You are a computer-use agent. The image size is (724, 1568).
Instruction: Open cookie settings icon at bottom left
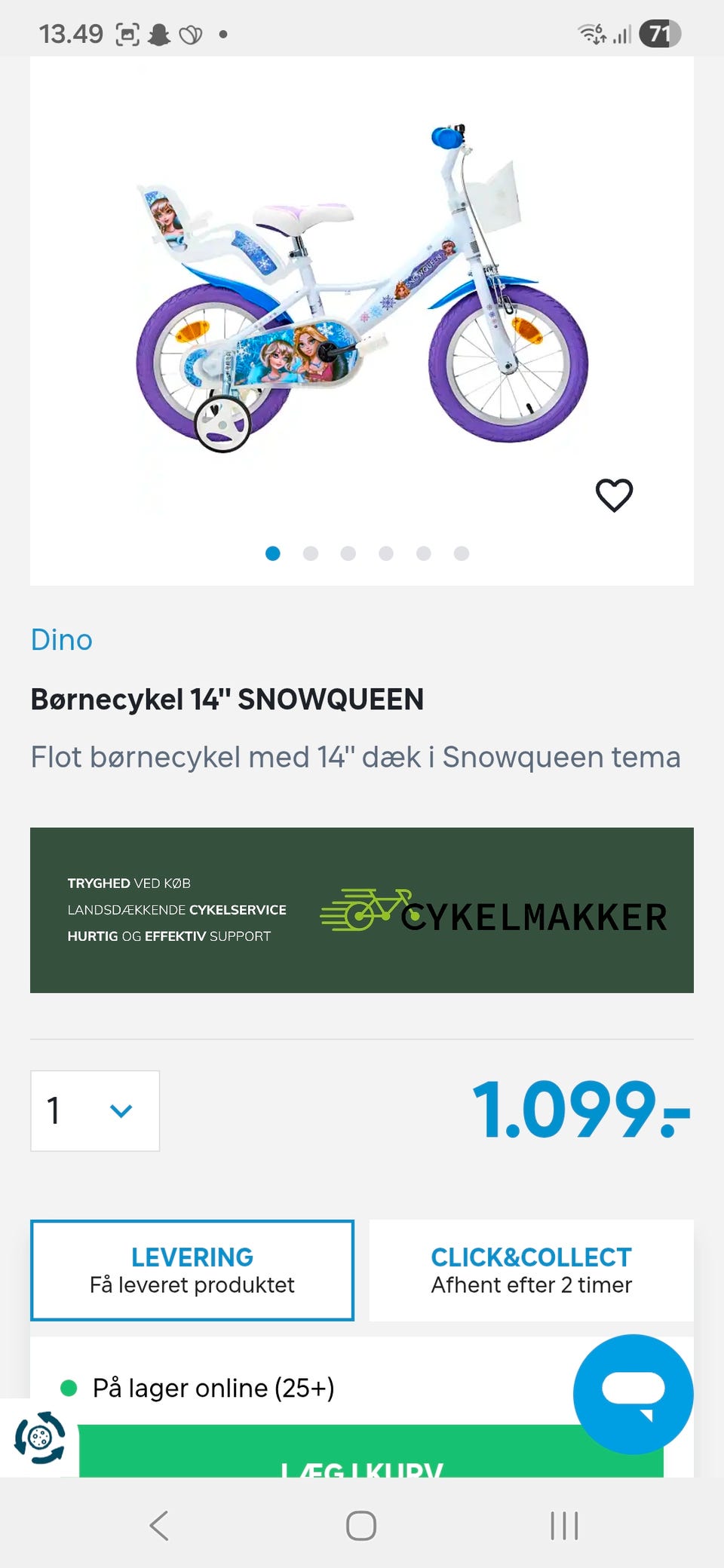40,1438
